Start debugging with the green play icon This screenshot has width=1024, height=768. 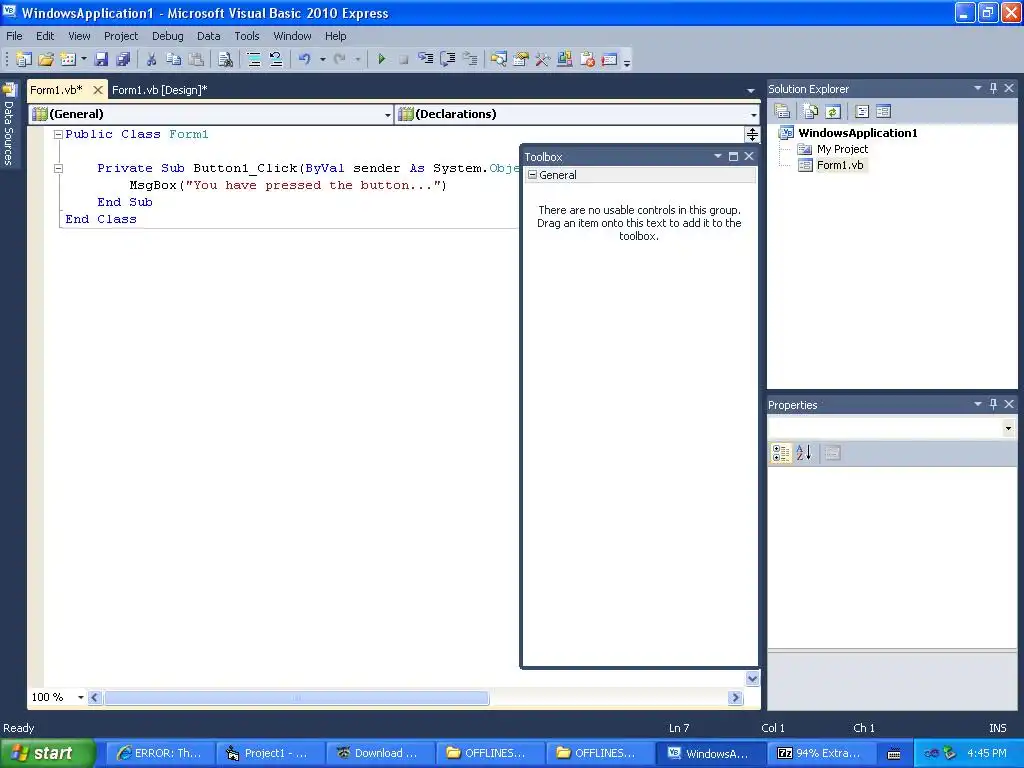pos(382,59)
